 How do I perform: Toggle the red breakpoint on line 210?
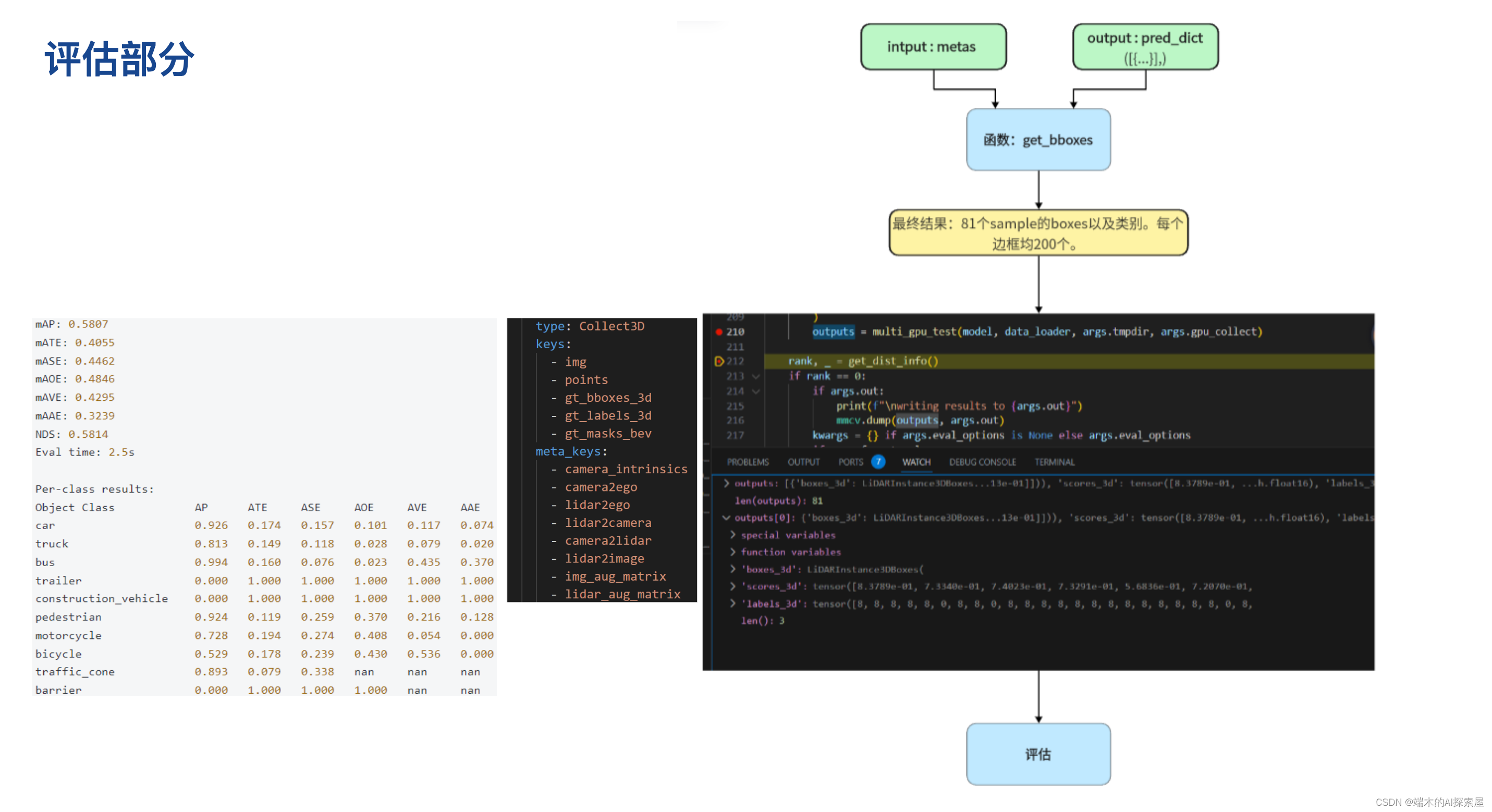coord(718,332)
